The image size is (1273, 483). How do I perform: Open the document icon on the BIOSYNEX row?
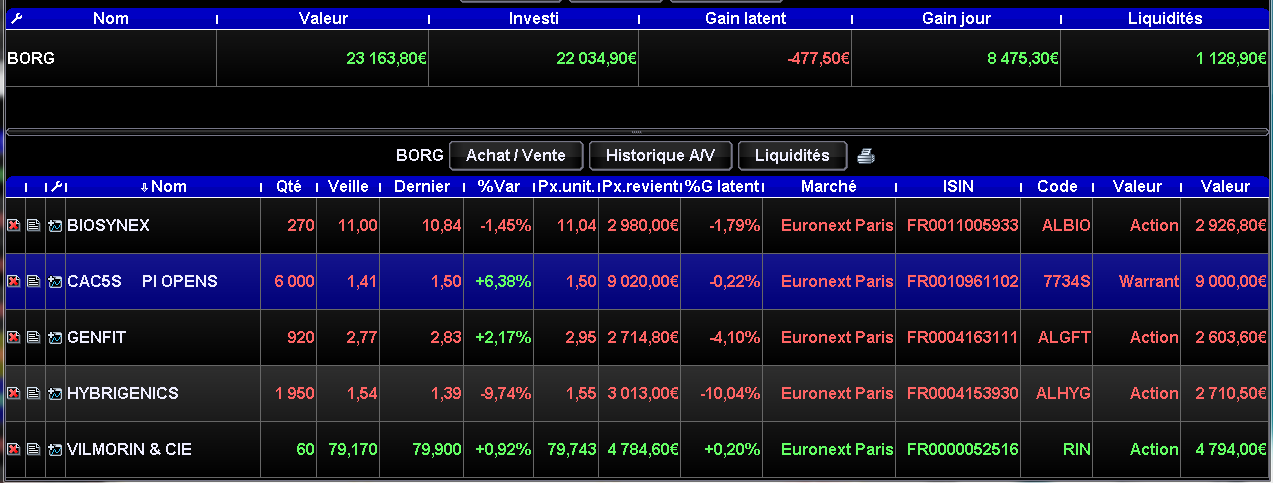pyautogui.click(x=33, y=226)
